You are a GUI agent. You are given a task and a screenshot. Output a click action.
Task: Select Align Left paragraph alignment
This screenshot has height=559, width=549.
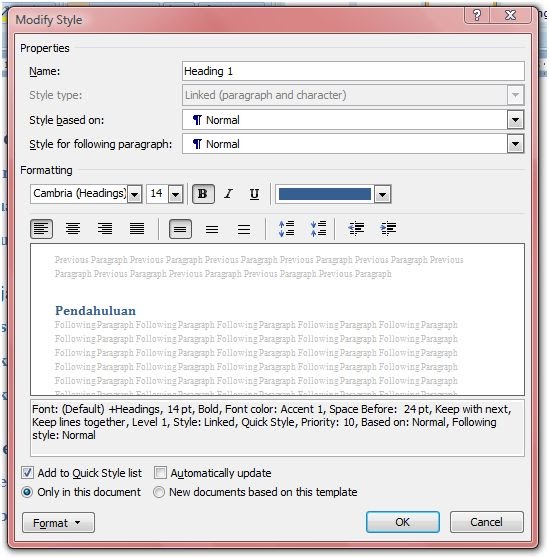[x=42, y=229]
